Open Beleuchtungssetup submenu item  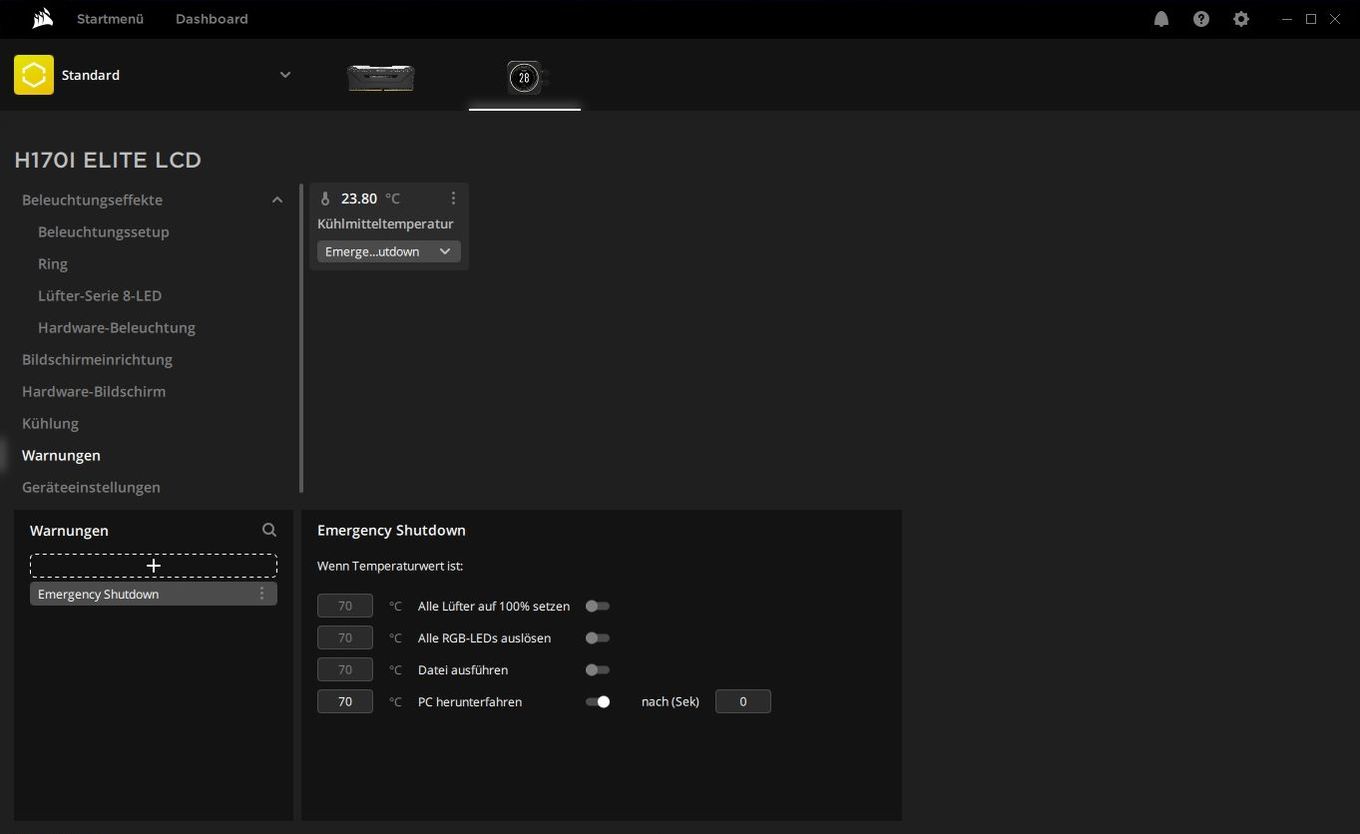[x=103, y=232]
